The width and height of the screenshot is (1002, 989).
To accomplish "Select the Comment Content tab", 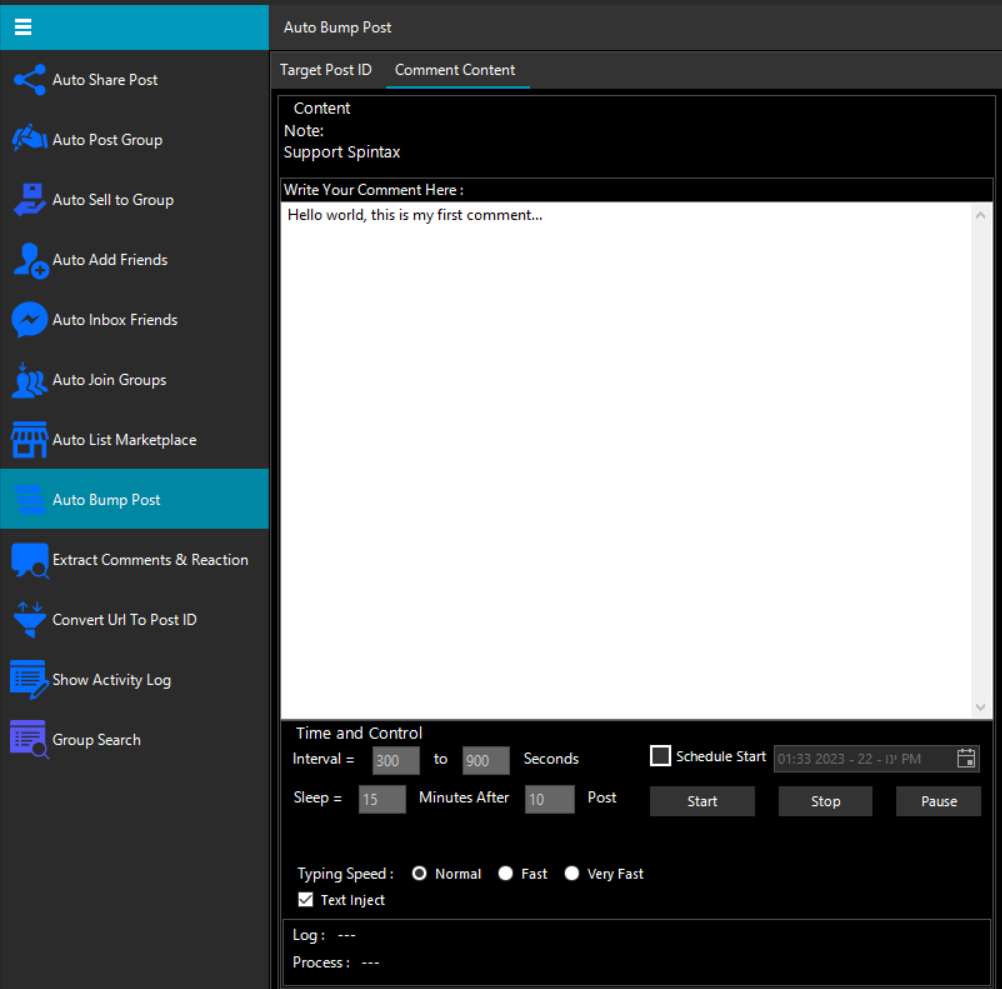I will [x=455, y=70].
